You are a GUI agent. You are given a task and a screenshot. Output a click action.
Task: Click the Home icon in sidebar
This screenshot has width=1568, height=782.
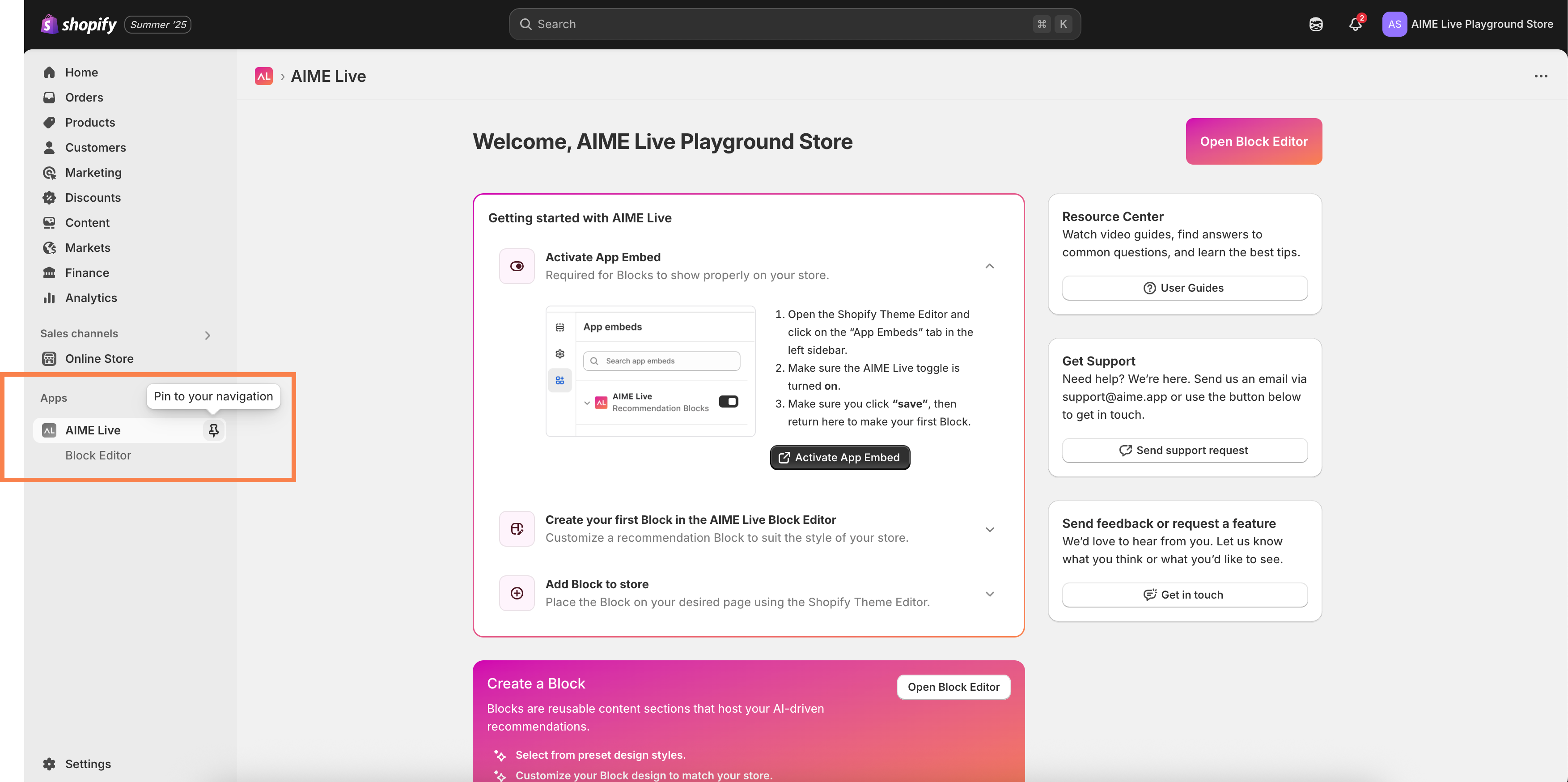(49, 72)
